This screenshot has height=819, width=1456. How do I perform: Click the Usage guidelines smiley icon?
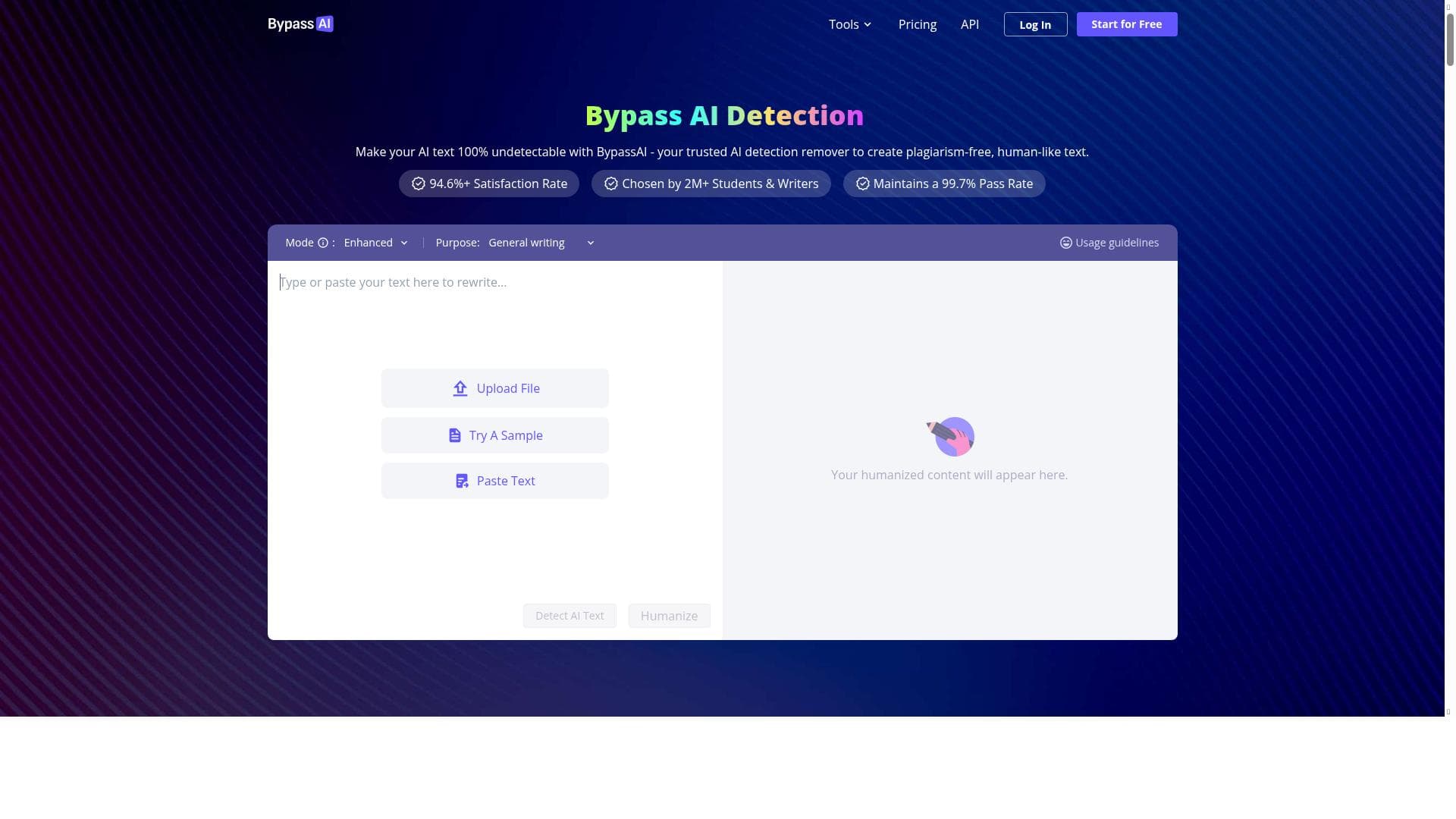[1065, 243]
